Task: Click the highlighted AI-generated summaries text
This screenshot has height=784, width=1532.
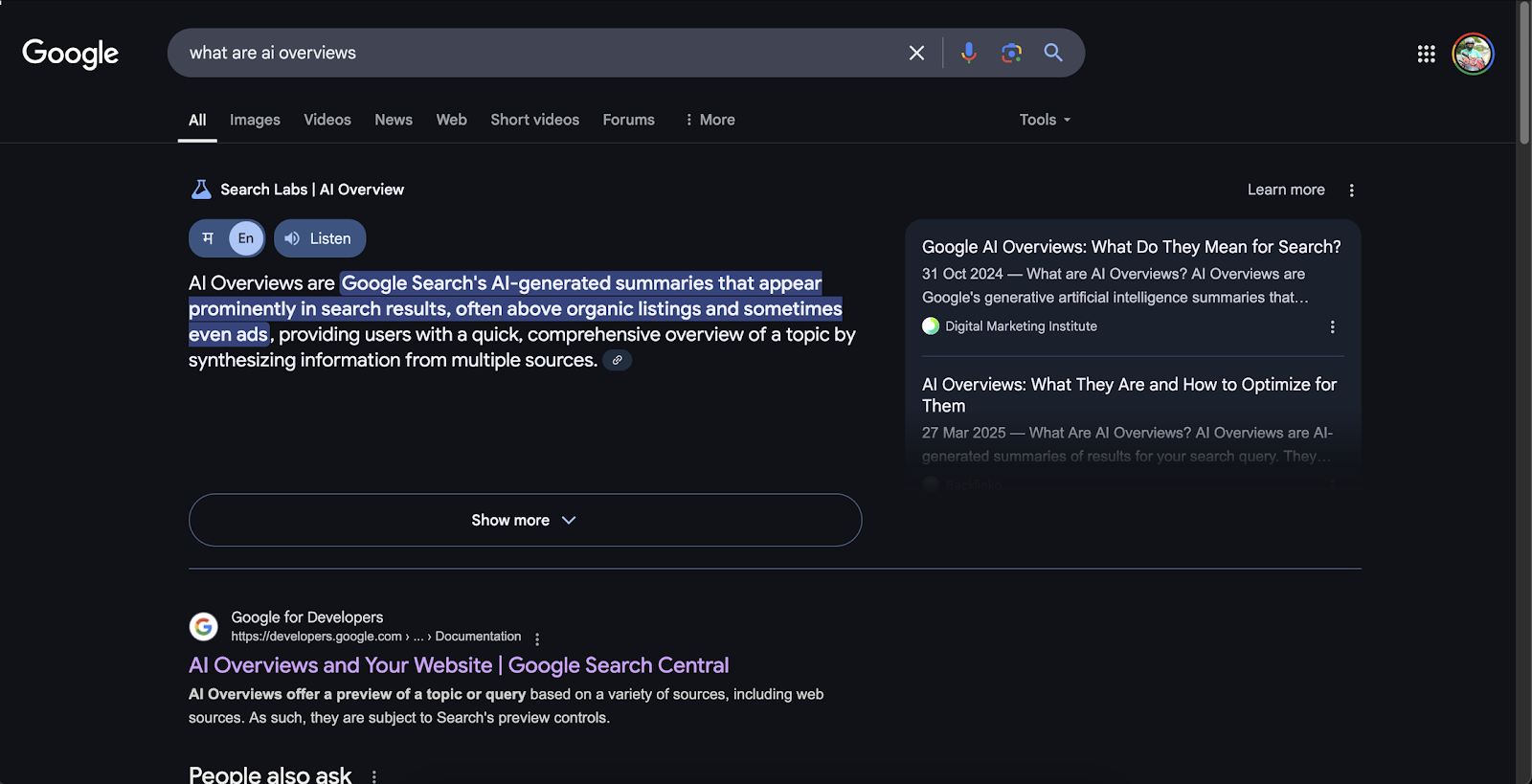Action: pos(515,309)
